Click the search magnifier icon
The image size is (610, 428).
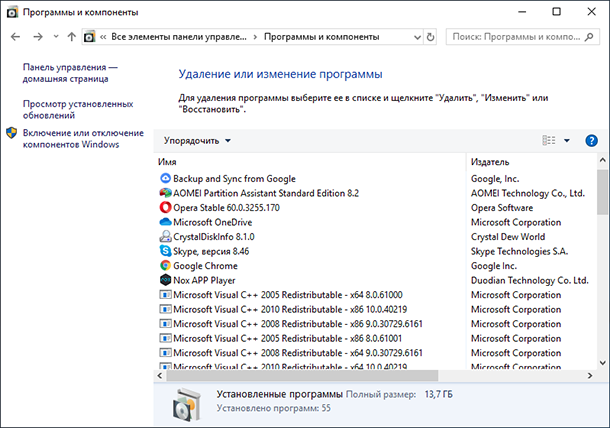coord(589,37)
